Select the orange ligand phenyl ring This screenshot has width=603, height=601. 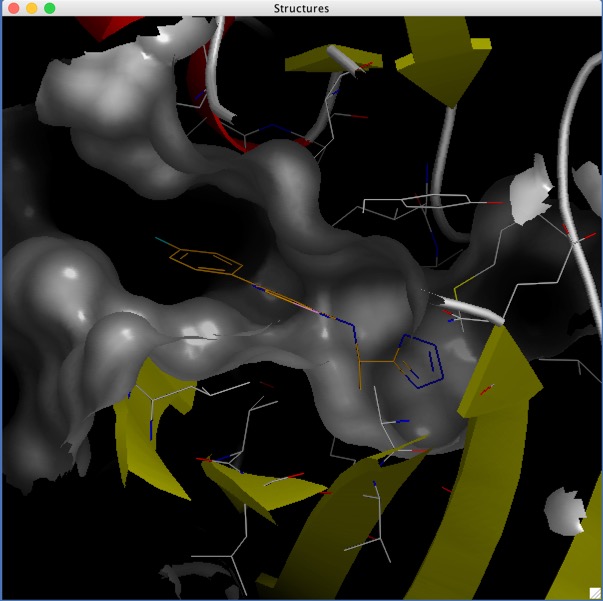pos(204,261)
